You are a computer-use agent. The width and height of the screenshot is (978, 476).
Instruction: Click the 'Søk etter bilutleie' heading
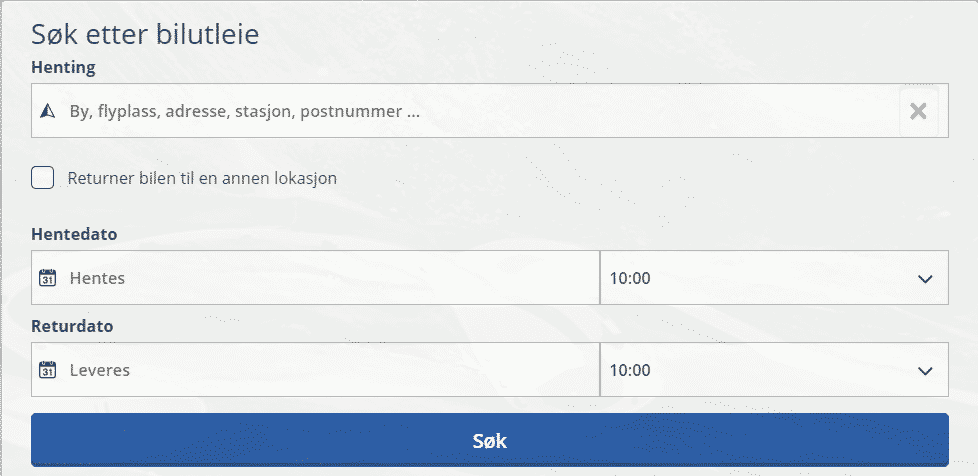(x=146, y=34)
